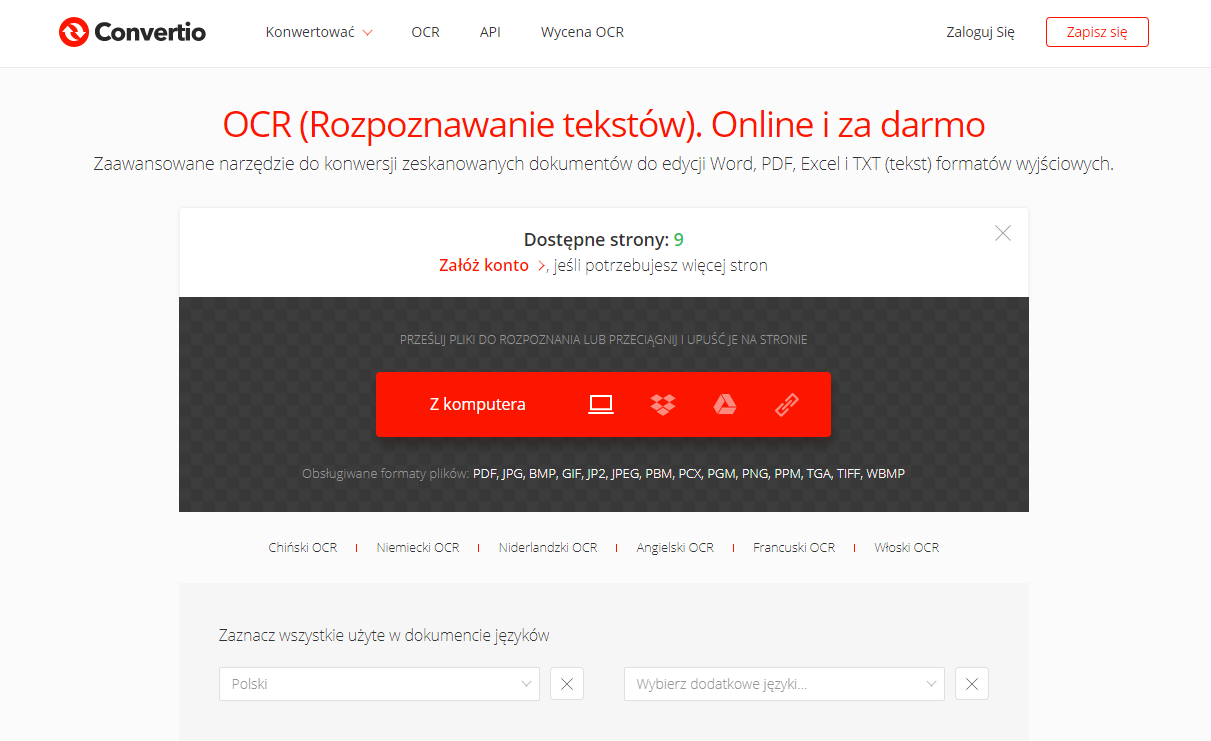The image size is (1211, 741).
Task: Click the Zapisz się button
Action: pos(1097,32)
